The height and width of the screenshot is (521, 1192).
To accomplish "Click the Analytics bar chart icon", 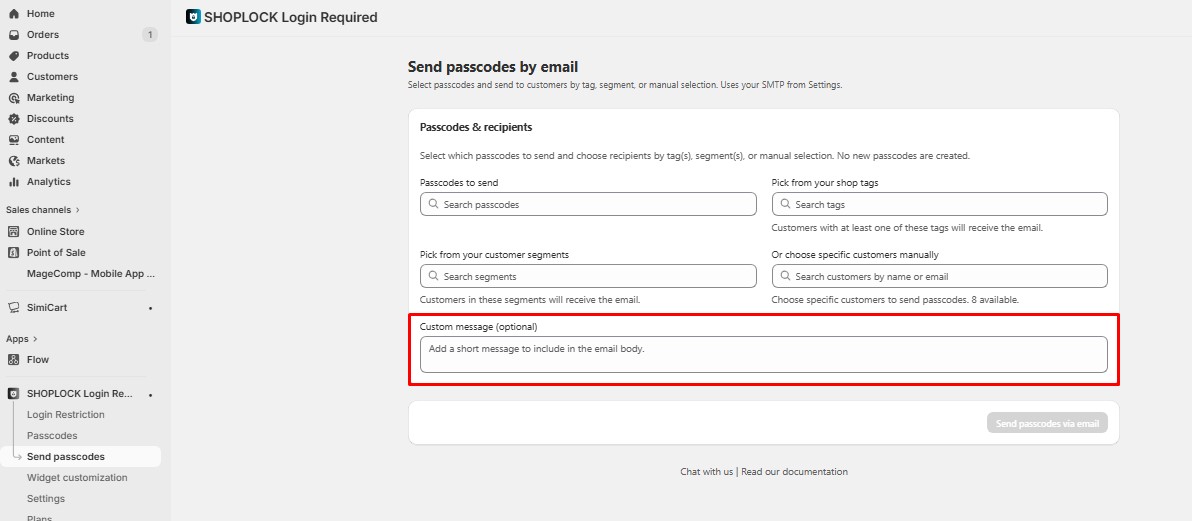I will (x=14, y=182).
